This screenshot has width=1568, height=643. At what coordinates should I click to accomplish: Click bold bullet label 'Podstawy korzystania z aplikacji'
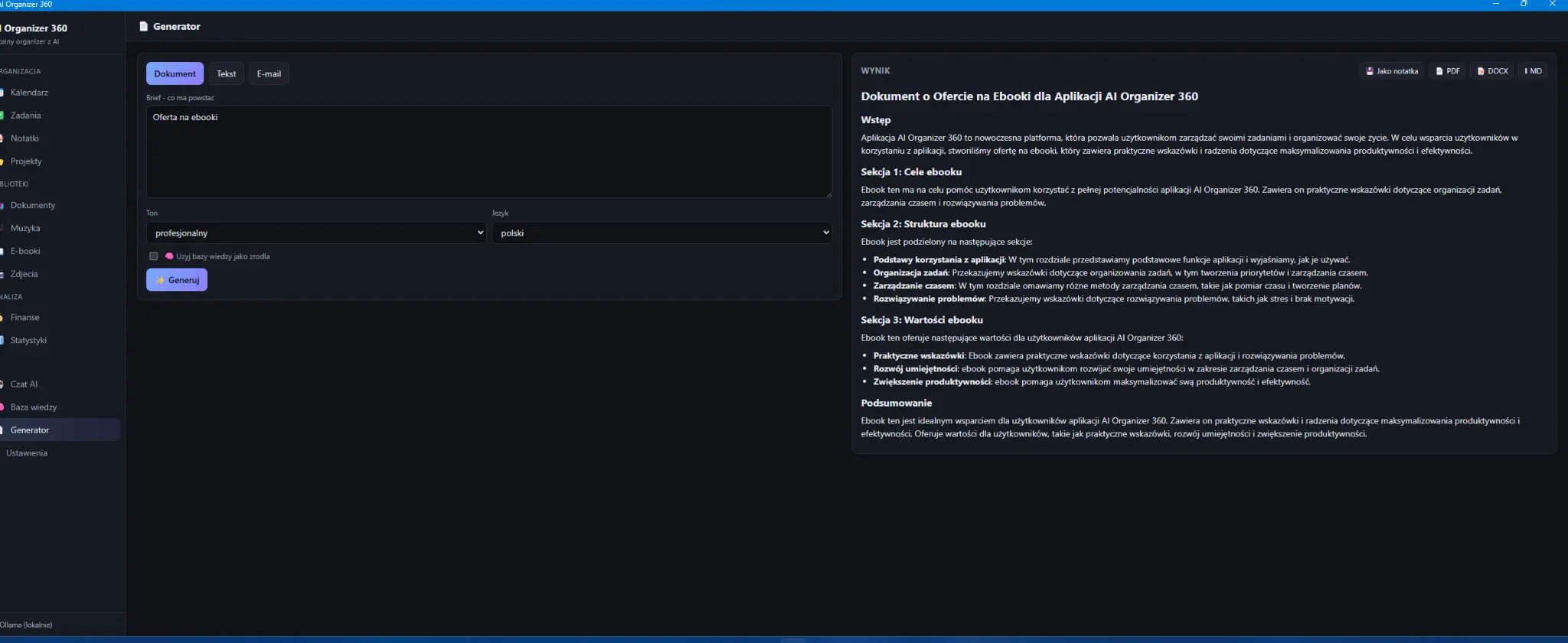pos(939,259)
